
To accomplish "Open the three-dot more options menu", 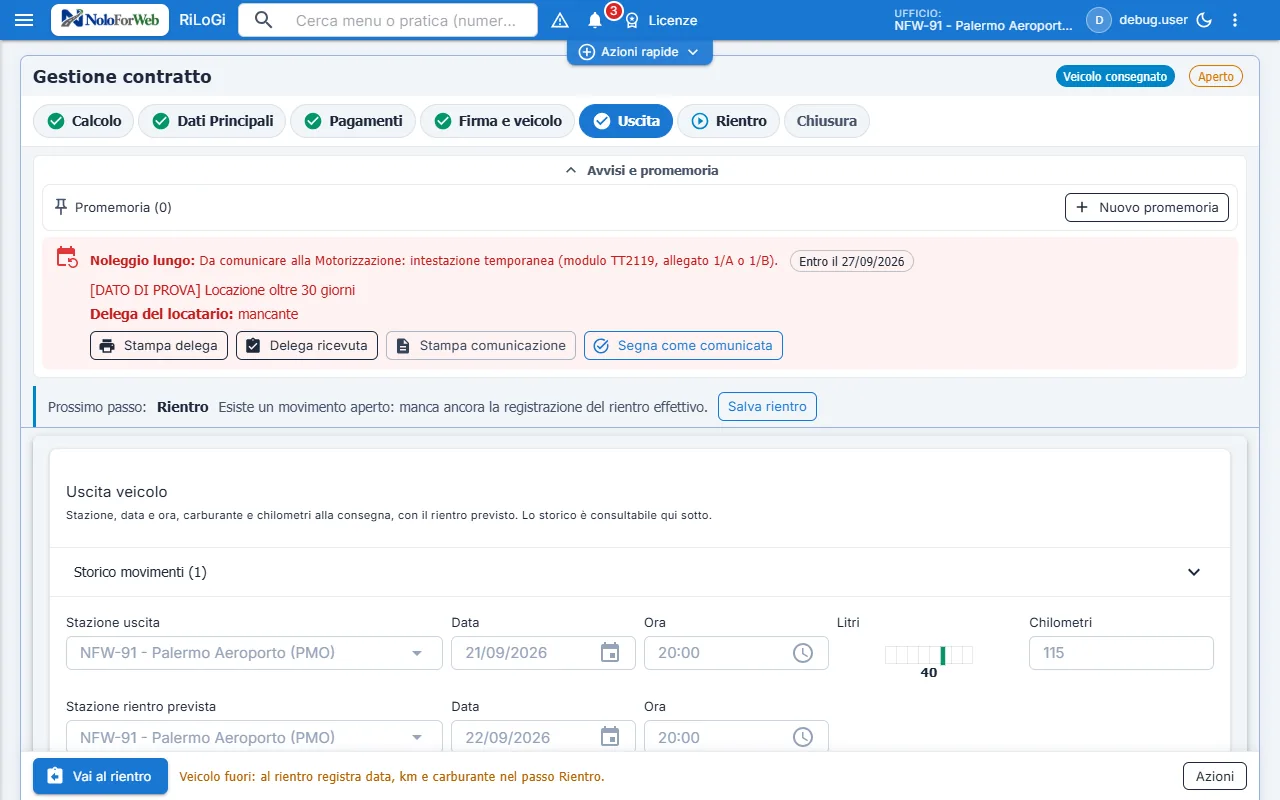I will pos(1235,20).
